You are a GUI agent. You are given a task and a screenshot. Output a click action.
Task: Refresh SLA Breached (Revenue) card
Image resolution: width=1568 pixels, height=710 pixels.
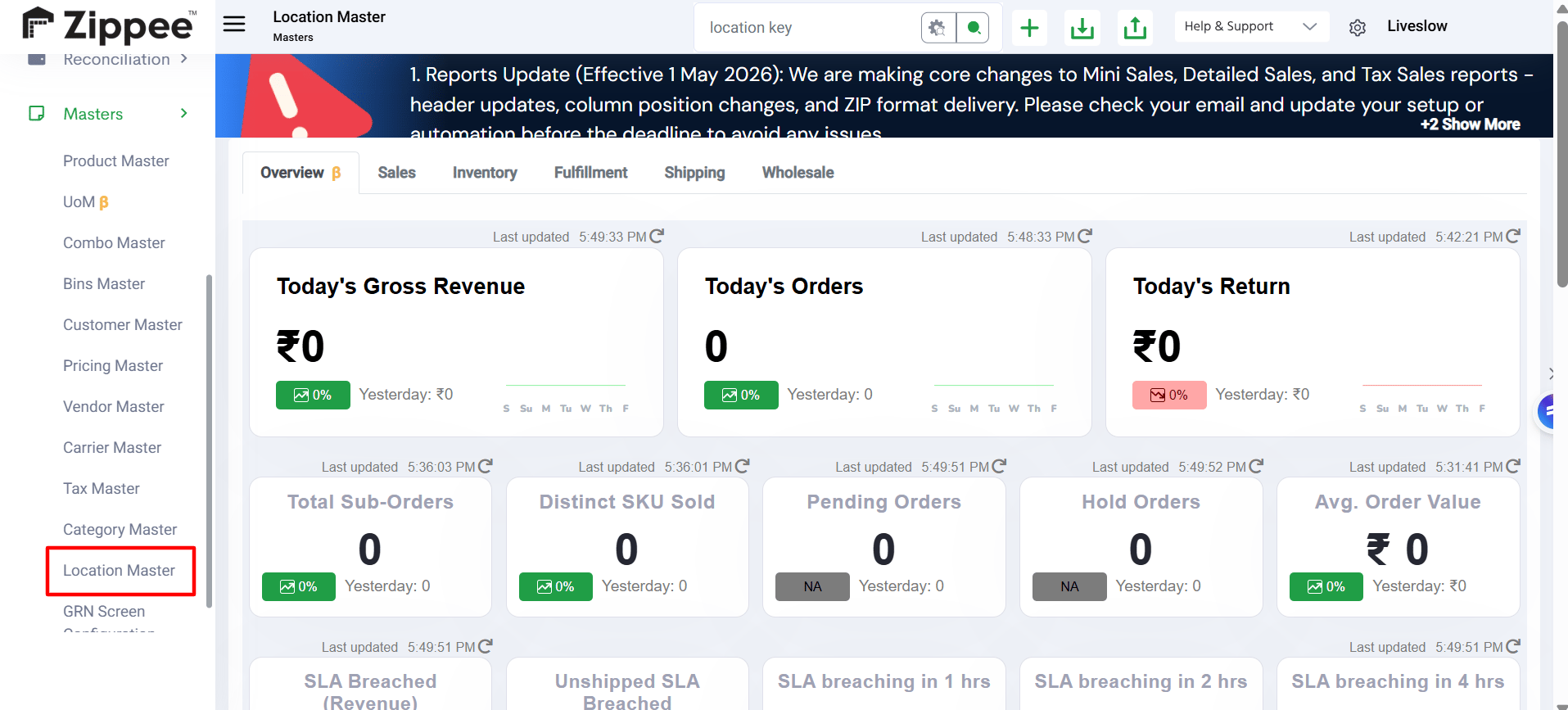(x=486, y=646)
